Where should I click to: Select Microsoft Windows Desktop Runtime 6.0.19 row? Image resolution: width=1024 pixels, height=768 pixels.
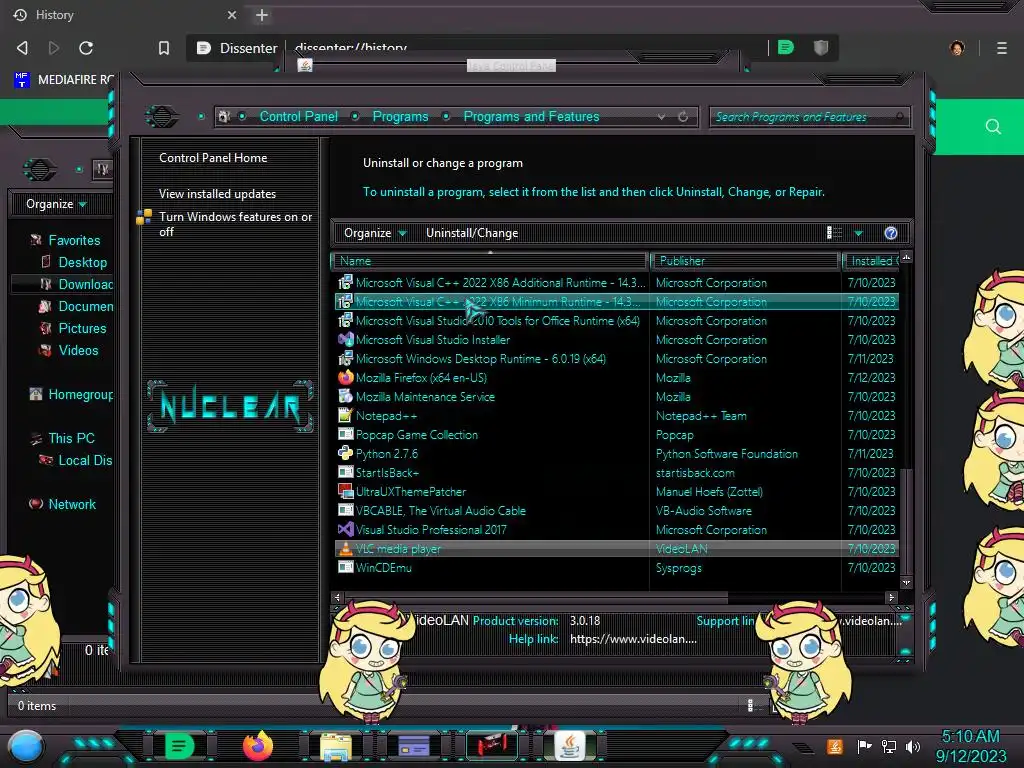point(616,359)
